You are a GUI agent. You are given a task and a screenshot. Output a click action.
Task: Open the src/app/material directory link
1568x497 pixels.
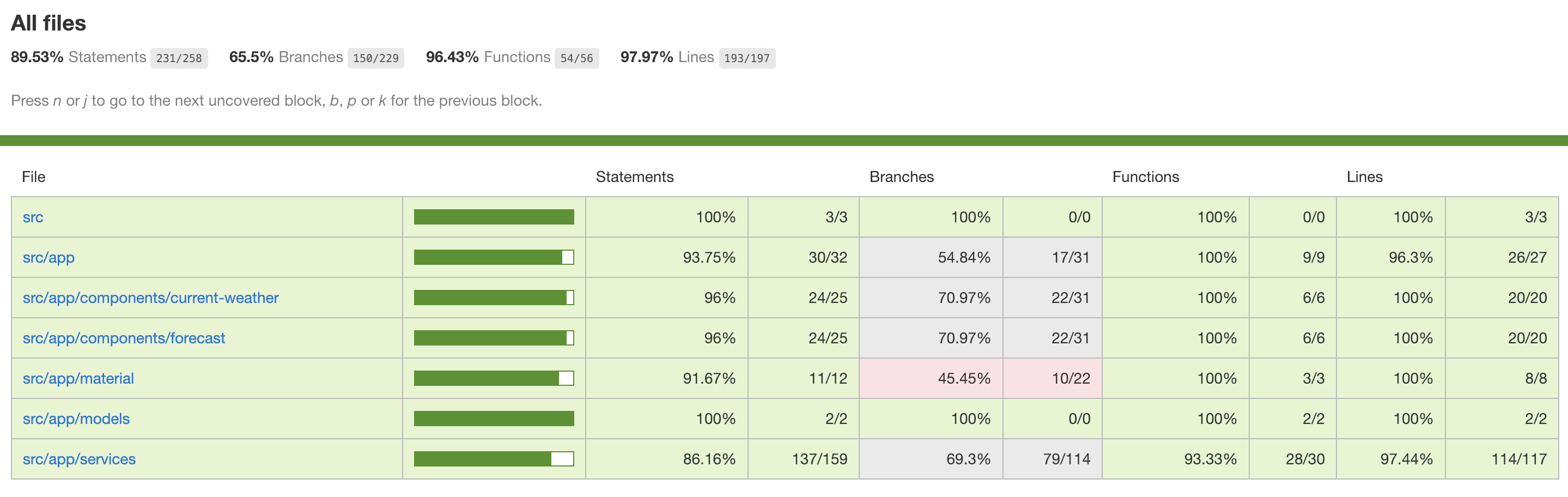[x=78, y=378]
